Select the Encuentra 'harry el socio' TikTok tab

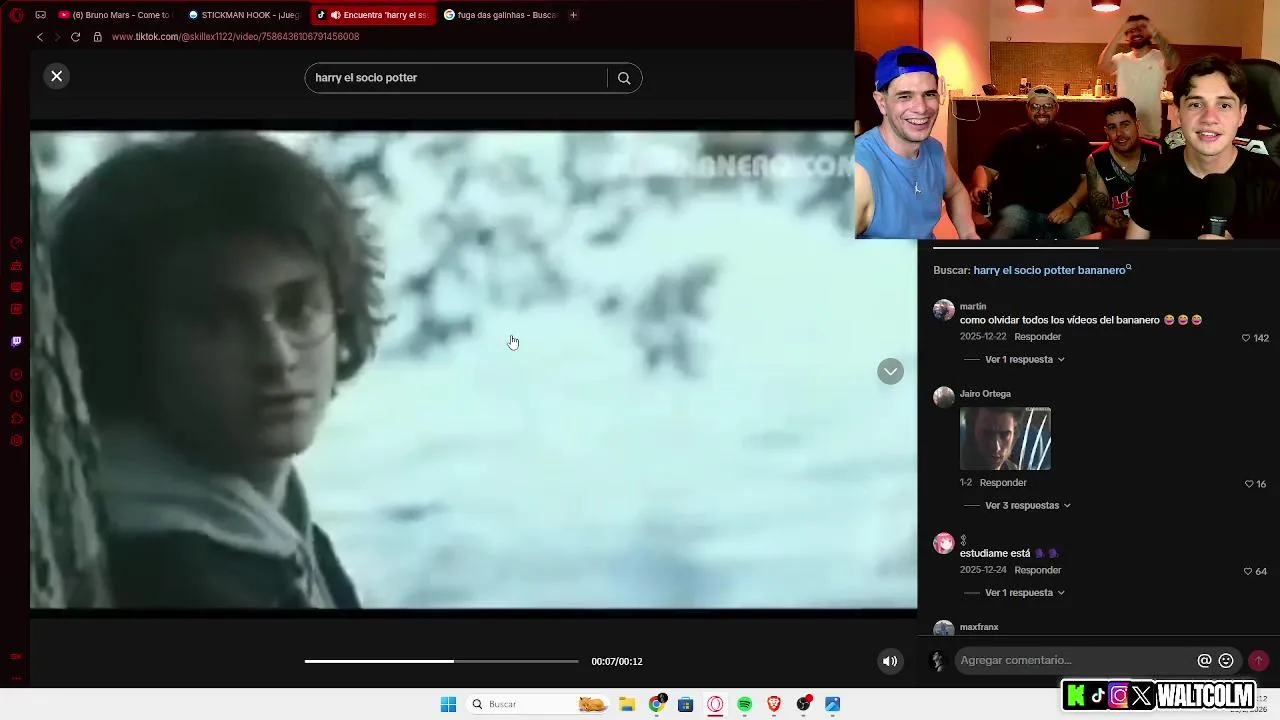click(x=372, y=15)
